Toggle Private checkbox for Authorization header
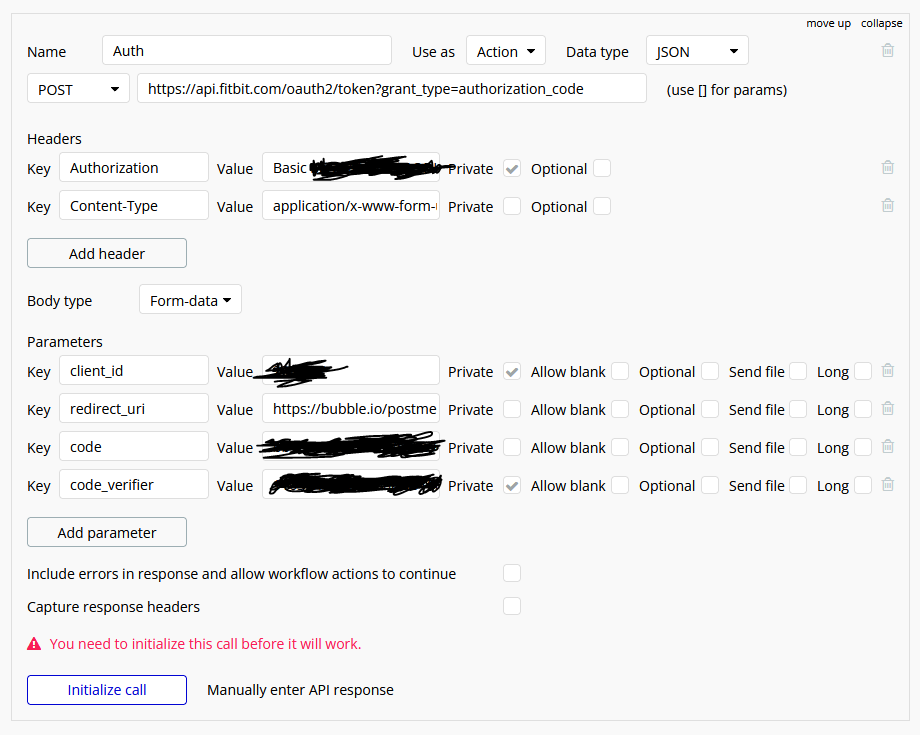 pyautogui.click(x=512, y=169)
